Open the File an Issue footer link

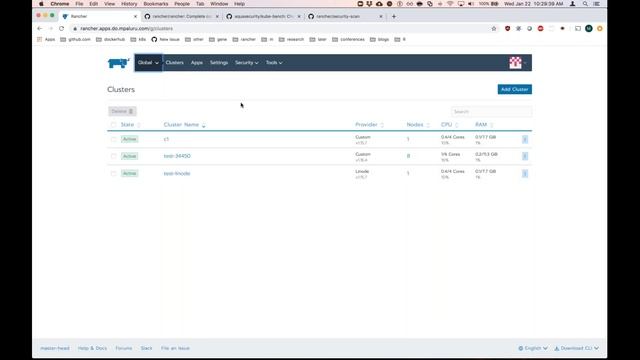pyautogui.click(x=175, y=348)
